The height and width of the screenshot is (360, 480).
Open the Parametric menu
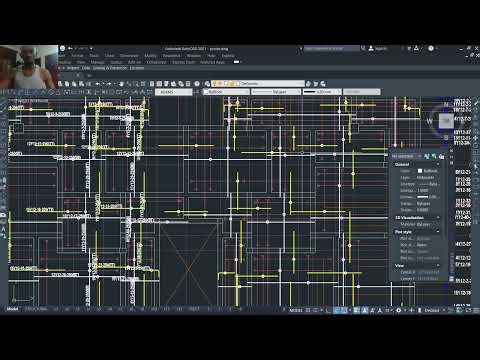click(x=172, y=56)
